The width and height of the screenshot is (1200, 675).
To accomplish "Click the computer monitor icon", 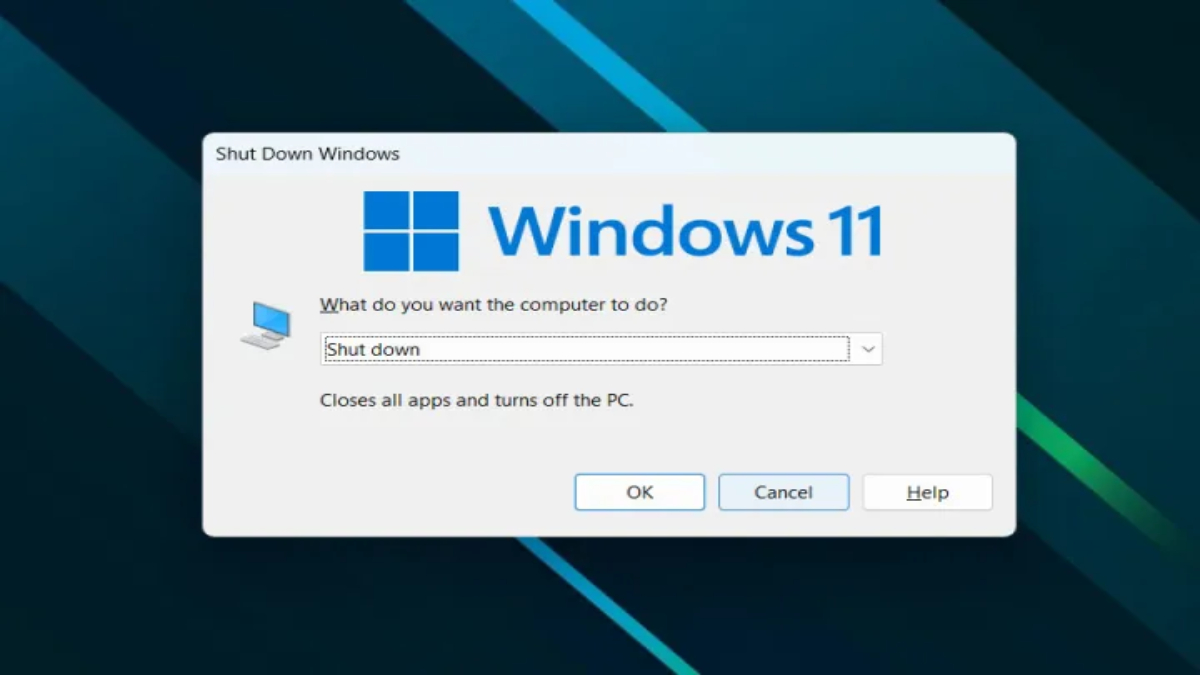I will (x=266, y=325).
